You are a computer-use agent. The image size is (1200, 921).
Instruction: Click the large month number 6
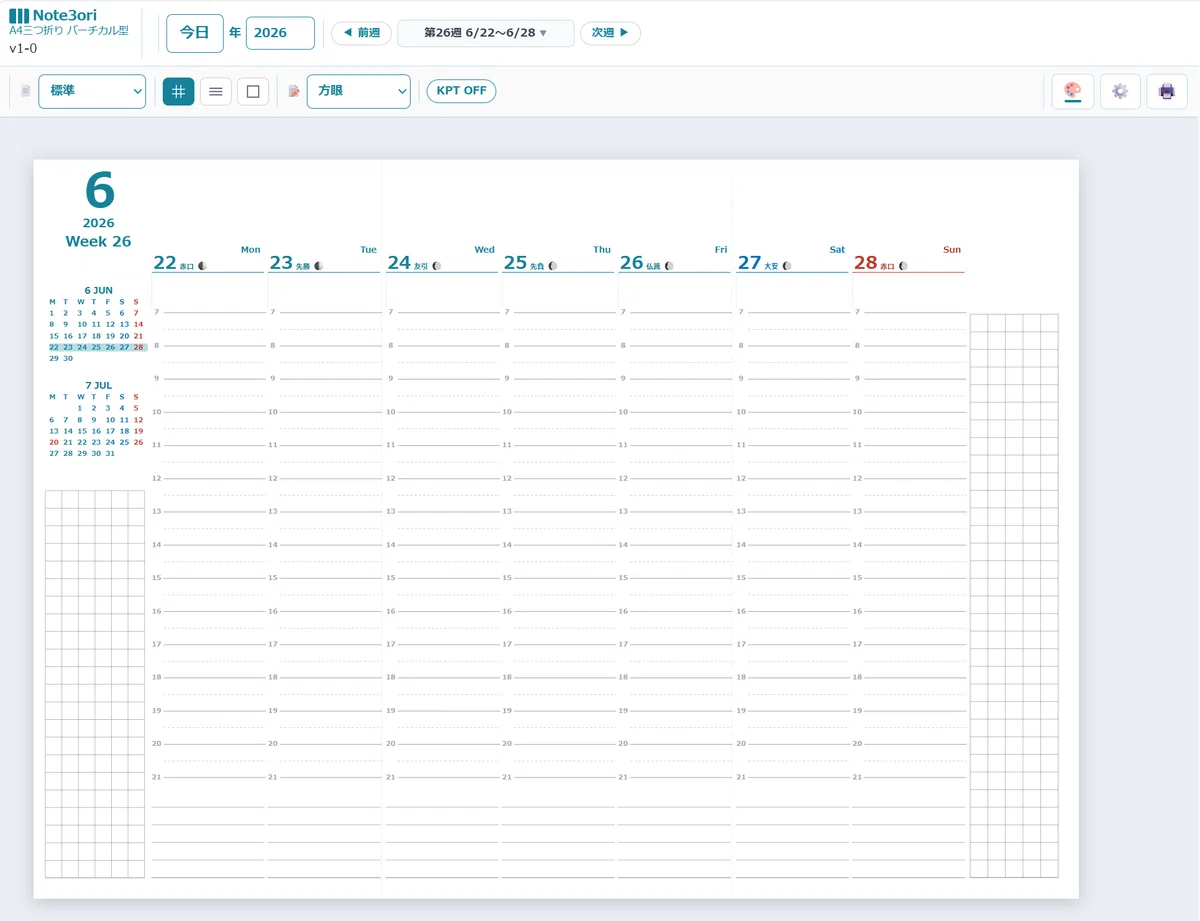[99, 189]
